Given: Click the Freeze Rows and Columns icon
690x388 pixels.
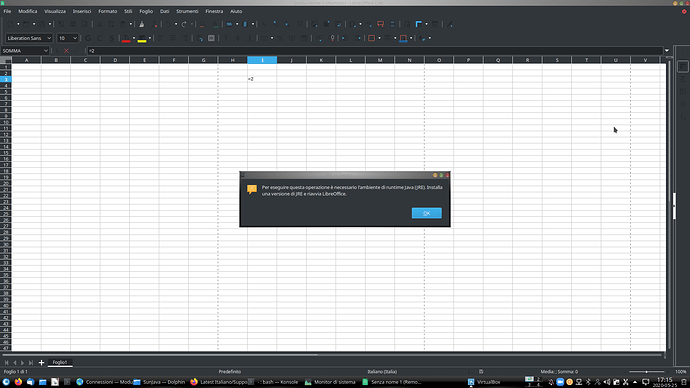Looking at the screenshot, I should (418, 24).
